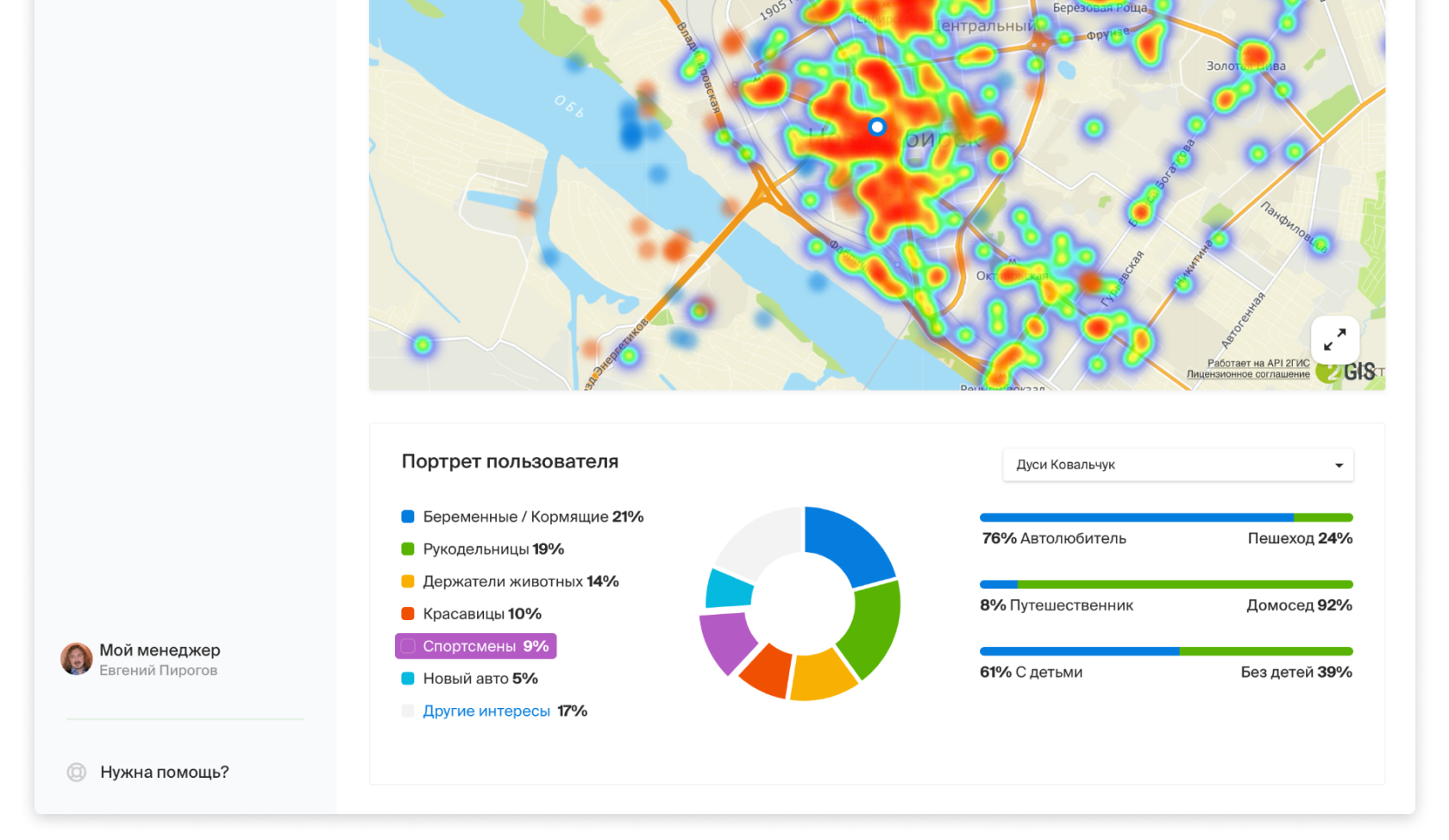The width and height of the screenshot is (1449, 840).
Task: Click the Домосед 92% label
Action: click(1299, 605)
